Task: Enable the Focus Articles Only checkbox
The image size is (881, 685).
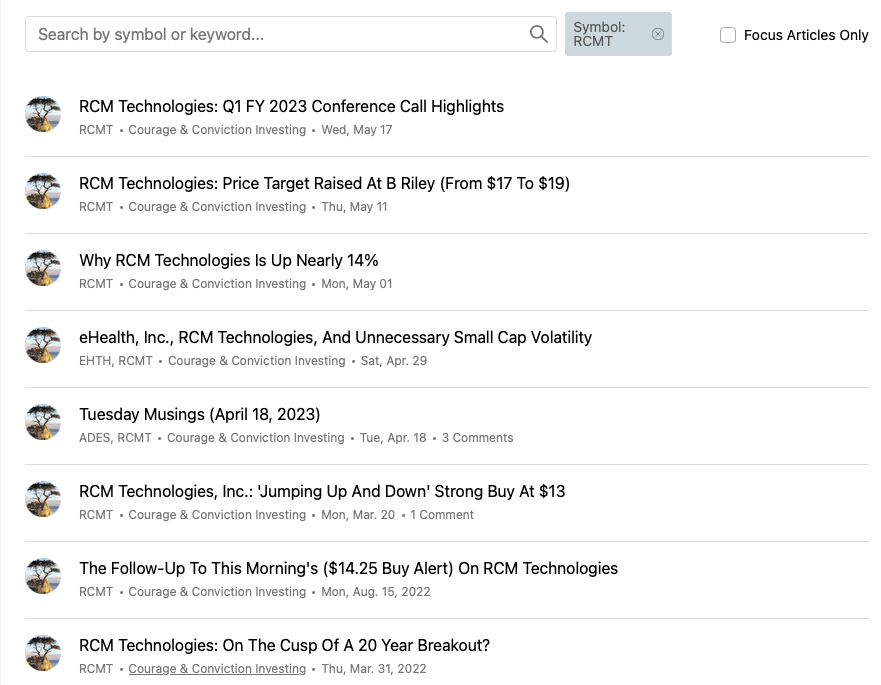Action: tap(728, 35)
